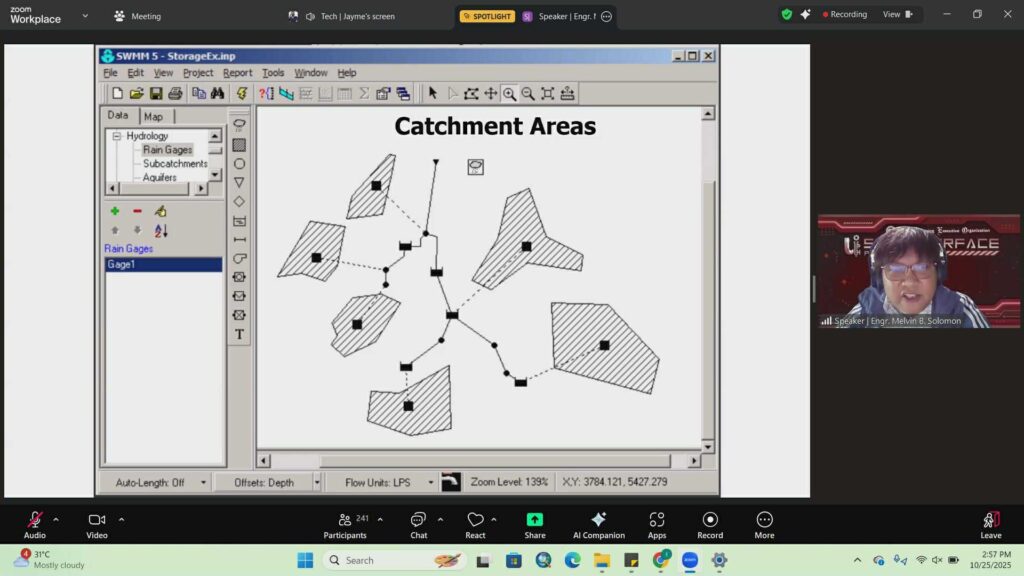Click the Save project floppy disk icon
The height and width of the screenshot is (576, 1024).
pos(156,93)
